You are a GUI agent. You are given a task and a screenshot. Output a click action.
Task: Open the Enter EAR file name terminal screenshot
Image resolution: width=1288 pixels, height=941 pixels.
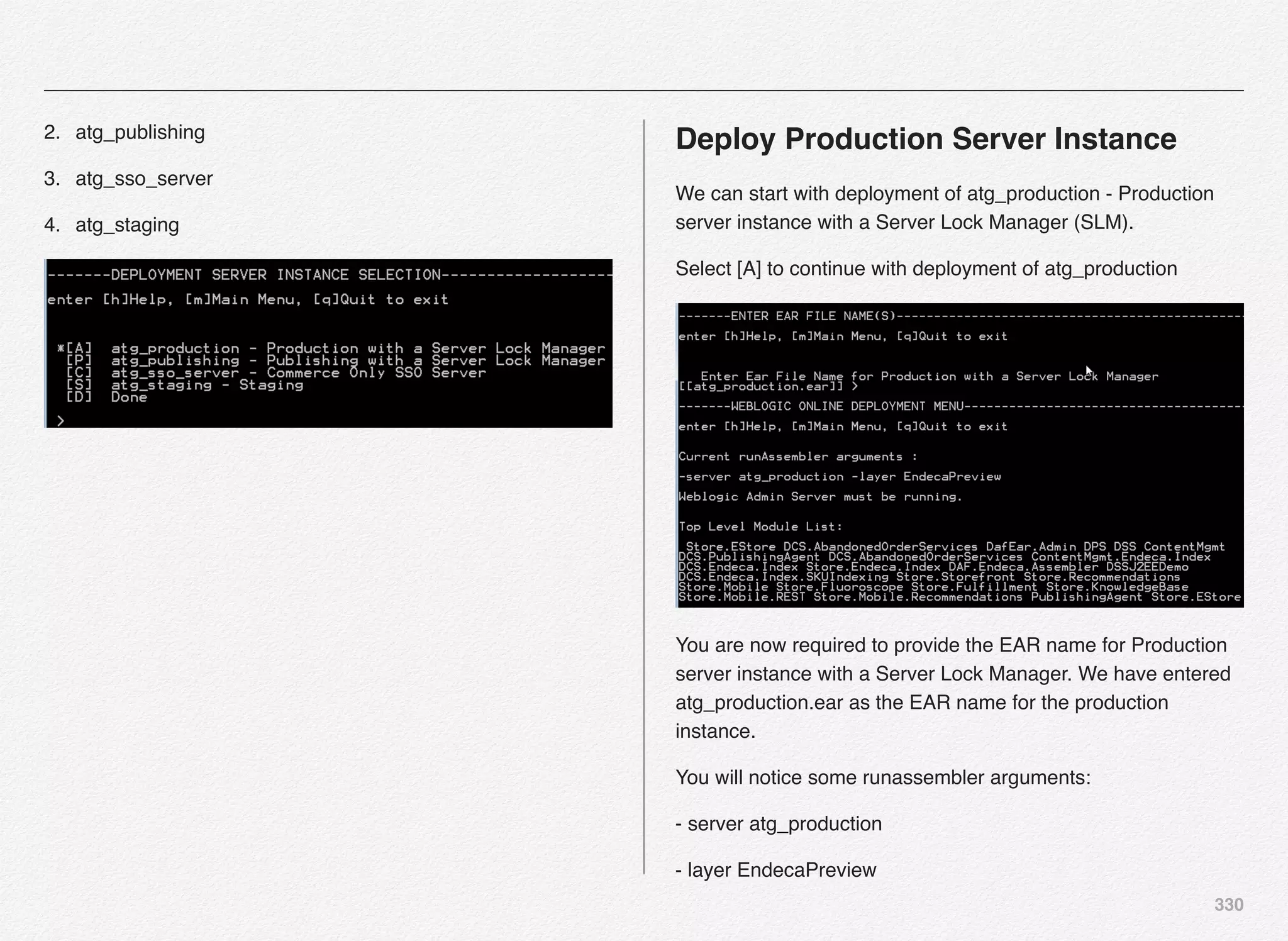pos(960,455)
